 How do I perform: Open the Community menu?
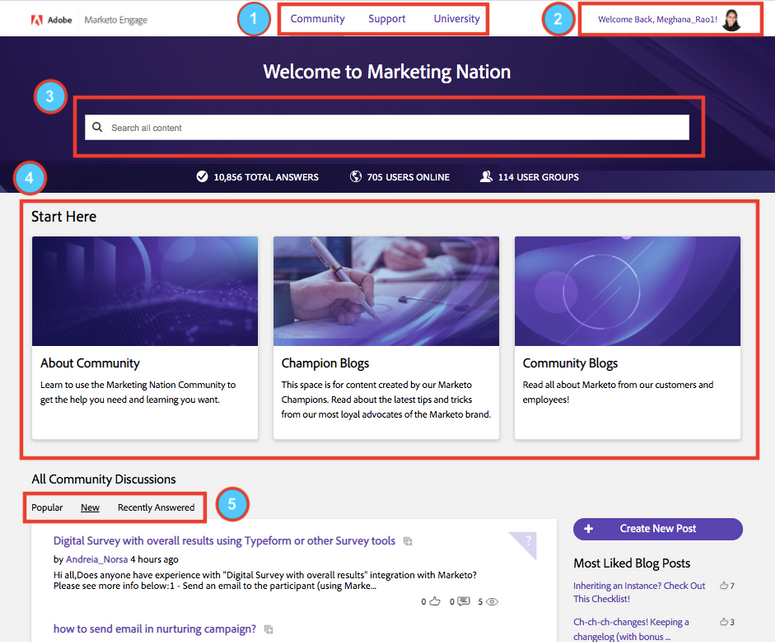point(317,19)
